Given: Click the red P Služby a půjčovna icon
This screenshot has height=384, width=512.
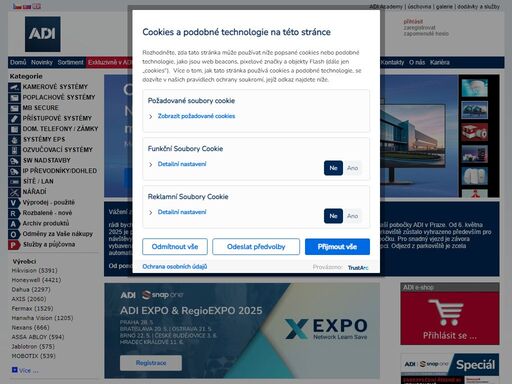Looking at the screenshot, I should (13, 245).
